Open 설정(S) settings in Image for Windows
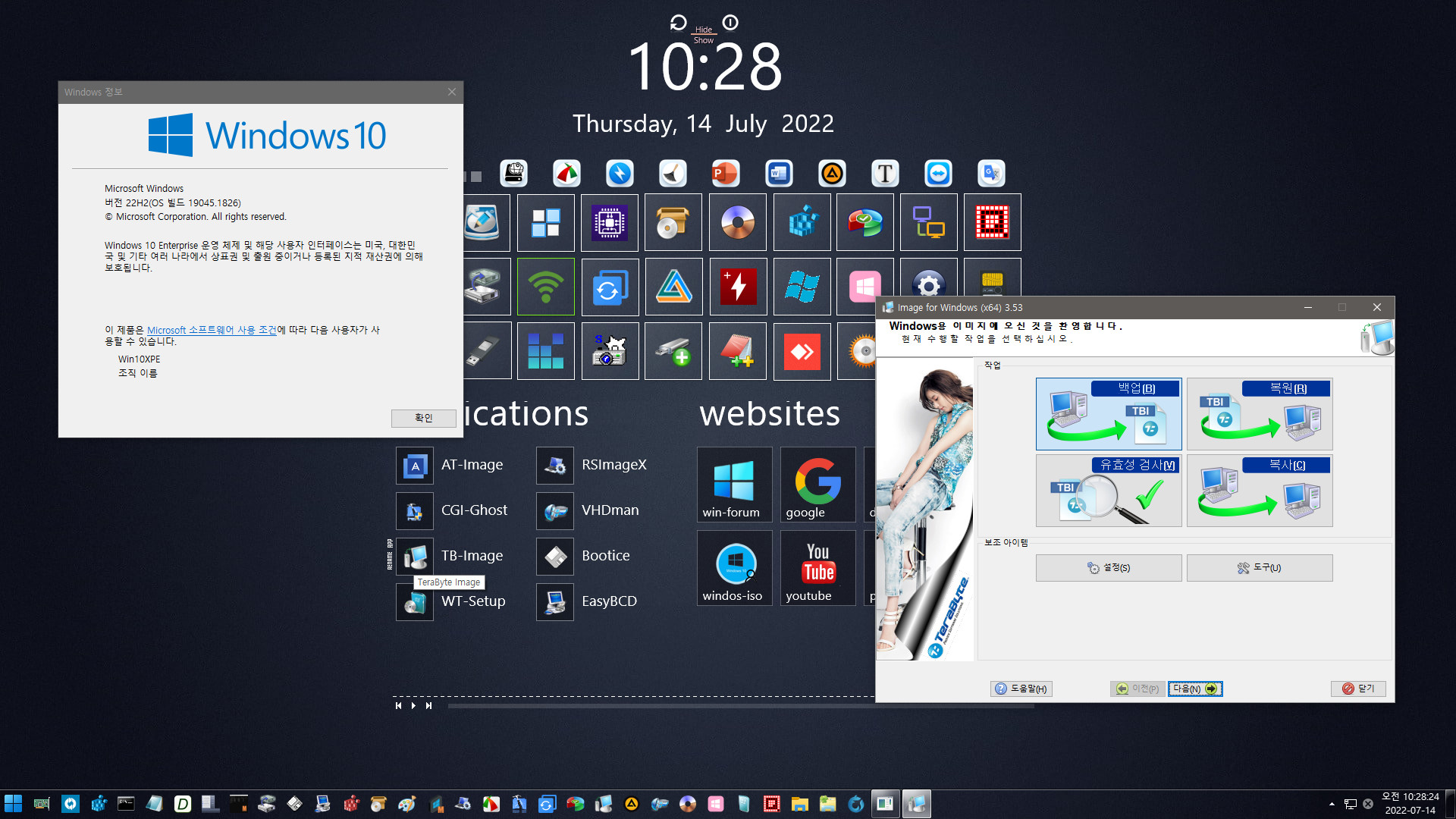The height and width of the screenshot is (819, 1456). (x=1109, y=568)
